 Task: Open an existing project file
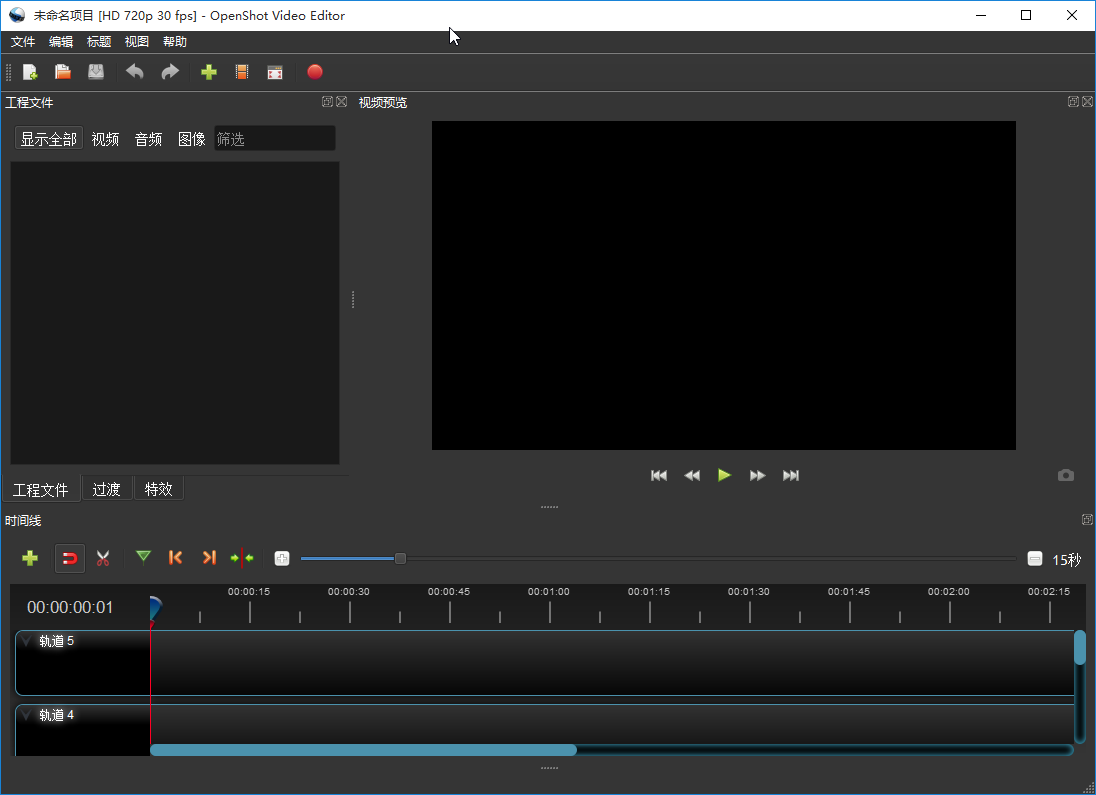coord(62,72)
